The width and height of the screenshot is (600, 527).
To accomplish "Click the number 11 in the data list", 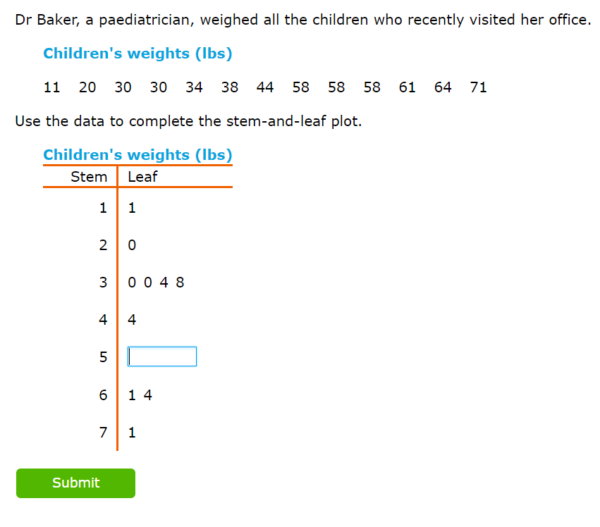I will pyautogui.click(x=53, y=87).
